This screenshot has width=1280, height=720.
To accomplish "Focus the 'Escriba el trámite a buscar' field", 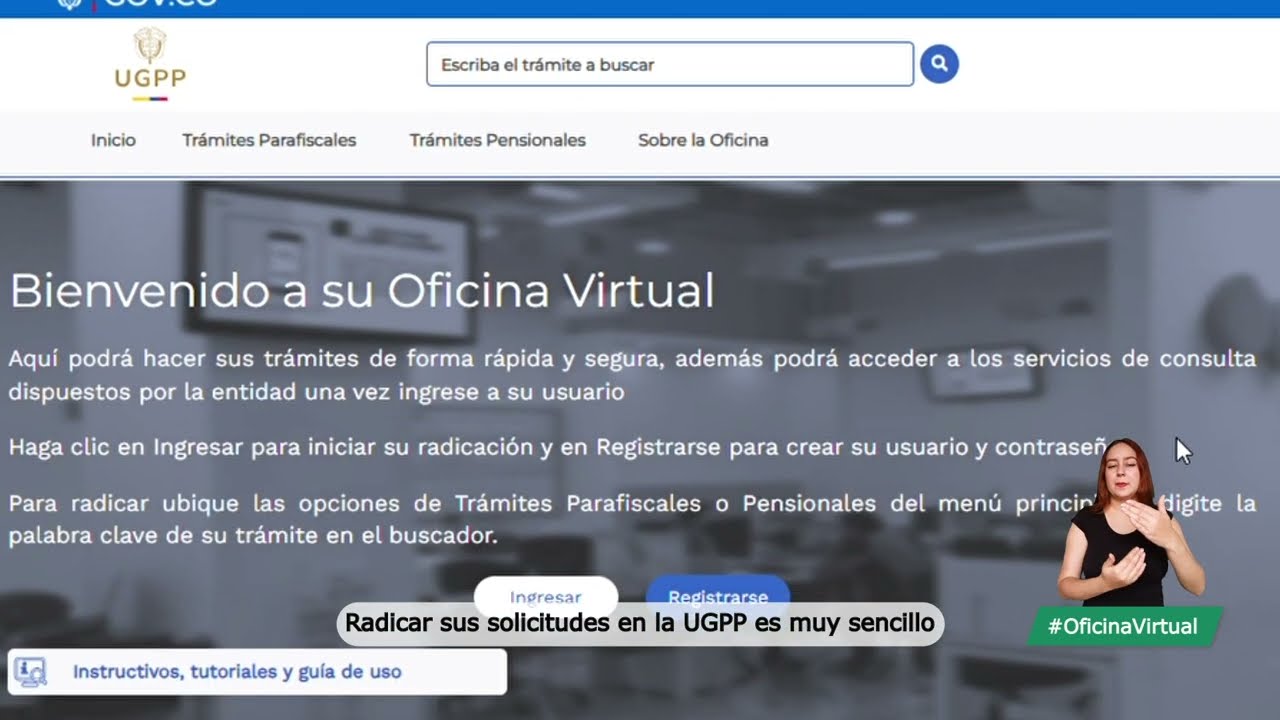I will 670,64.
